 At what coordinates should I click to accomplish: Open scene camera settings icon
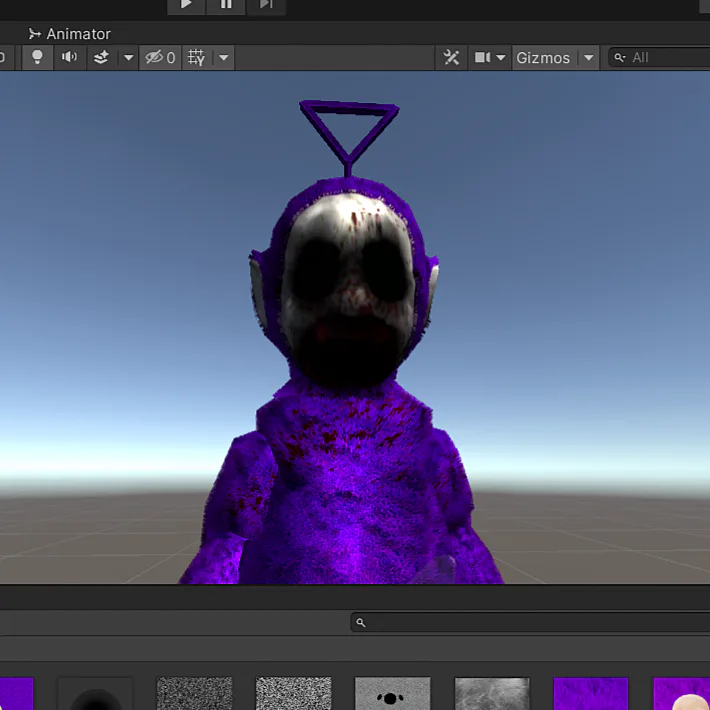coord(482,58)
